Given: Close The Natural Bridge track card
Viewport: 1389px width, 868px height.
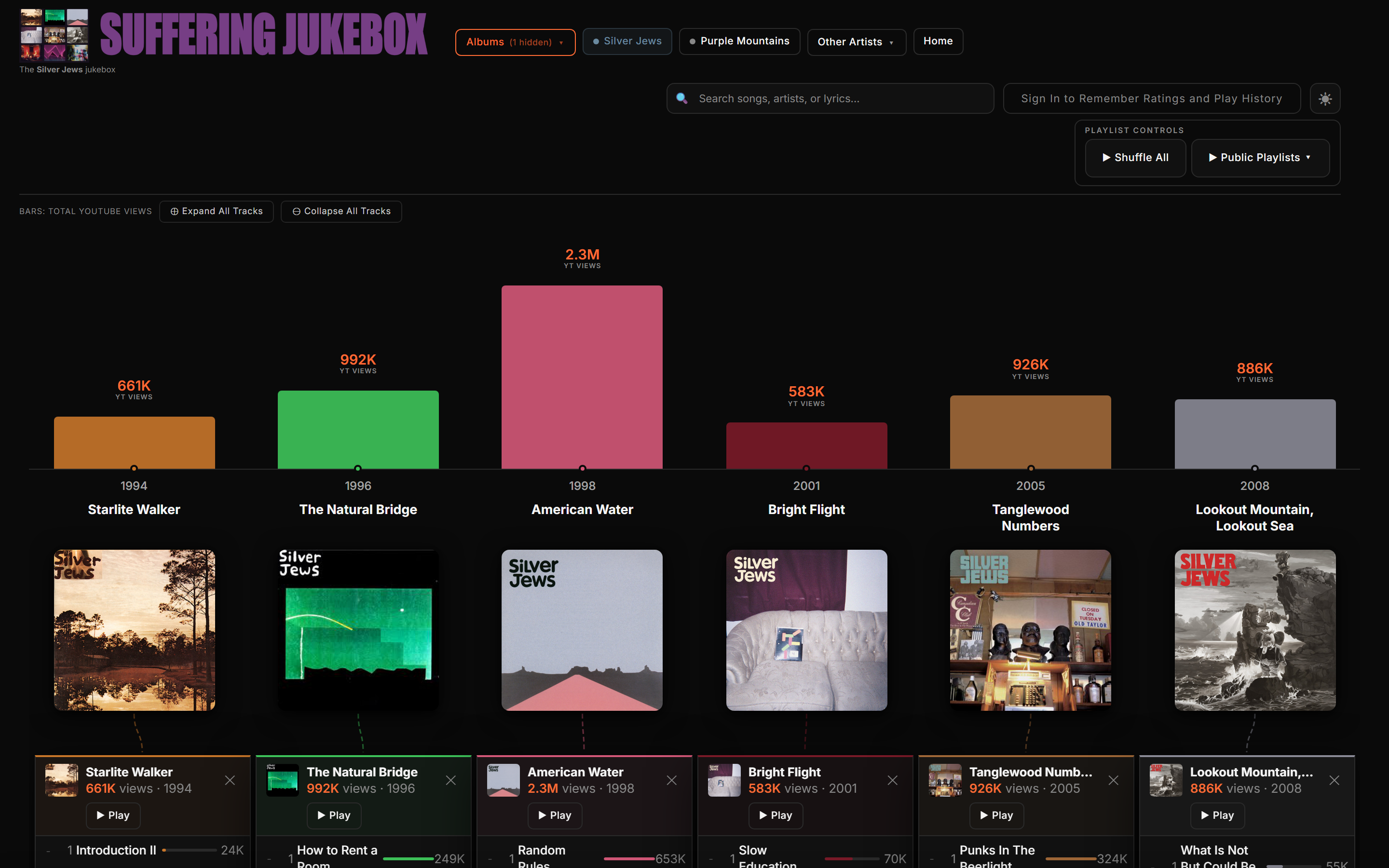Looking at the screenshot, I should click(x=450, y=780).
